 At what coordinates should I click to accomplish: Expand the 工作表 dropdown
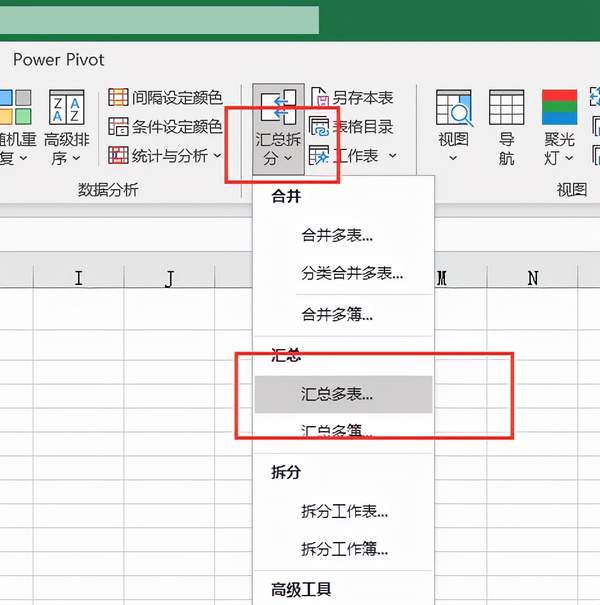tap(392, 156)
